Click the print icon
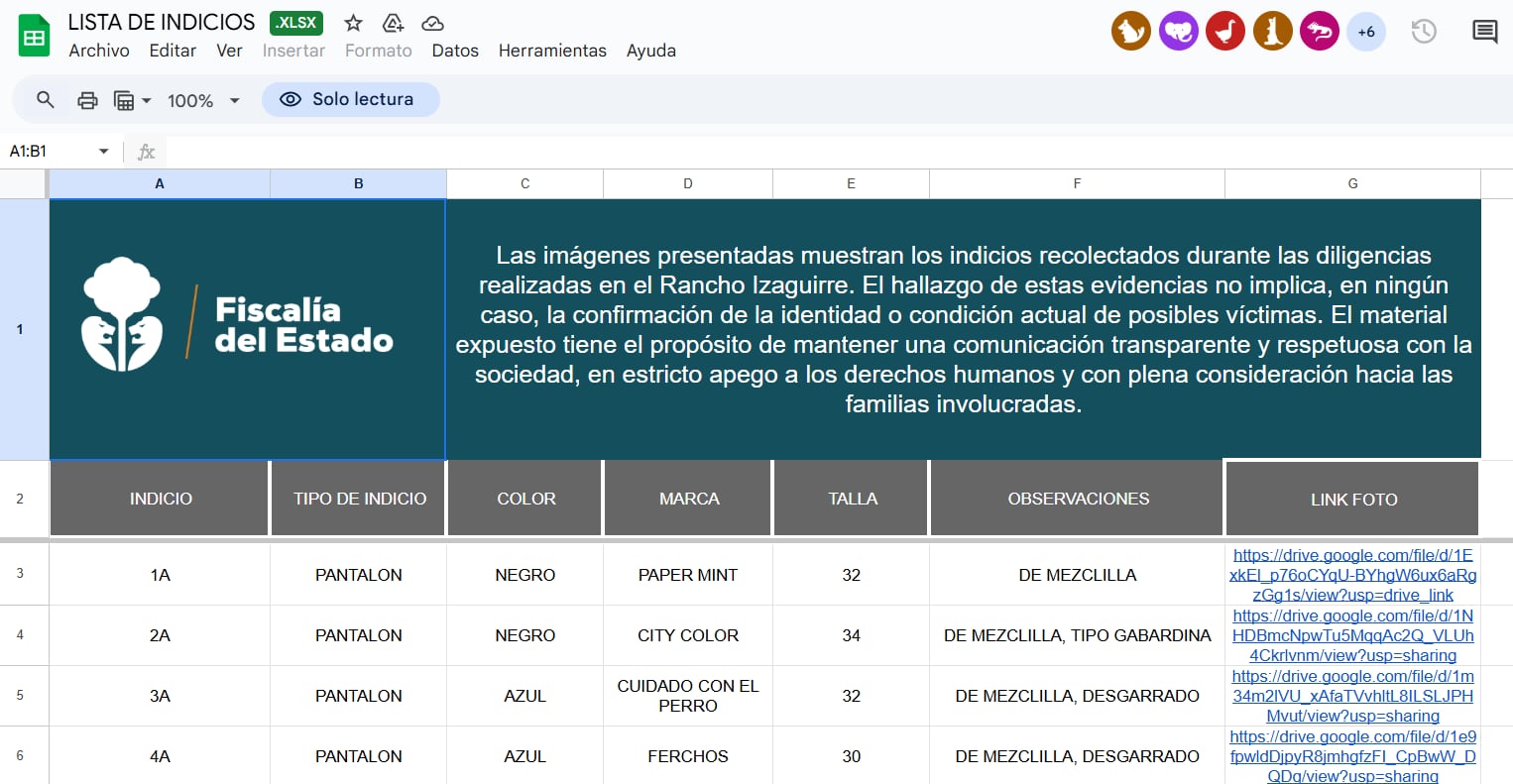Viewport: 1513px width, 784px height. click(x=87, y=100)
